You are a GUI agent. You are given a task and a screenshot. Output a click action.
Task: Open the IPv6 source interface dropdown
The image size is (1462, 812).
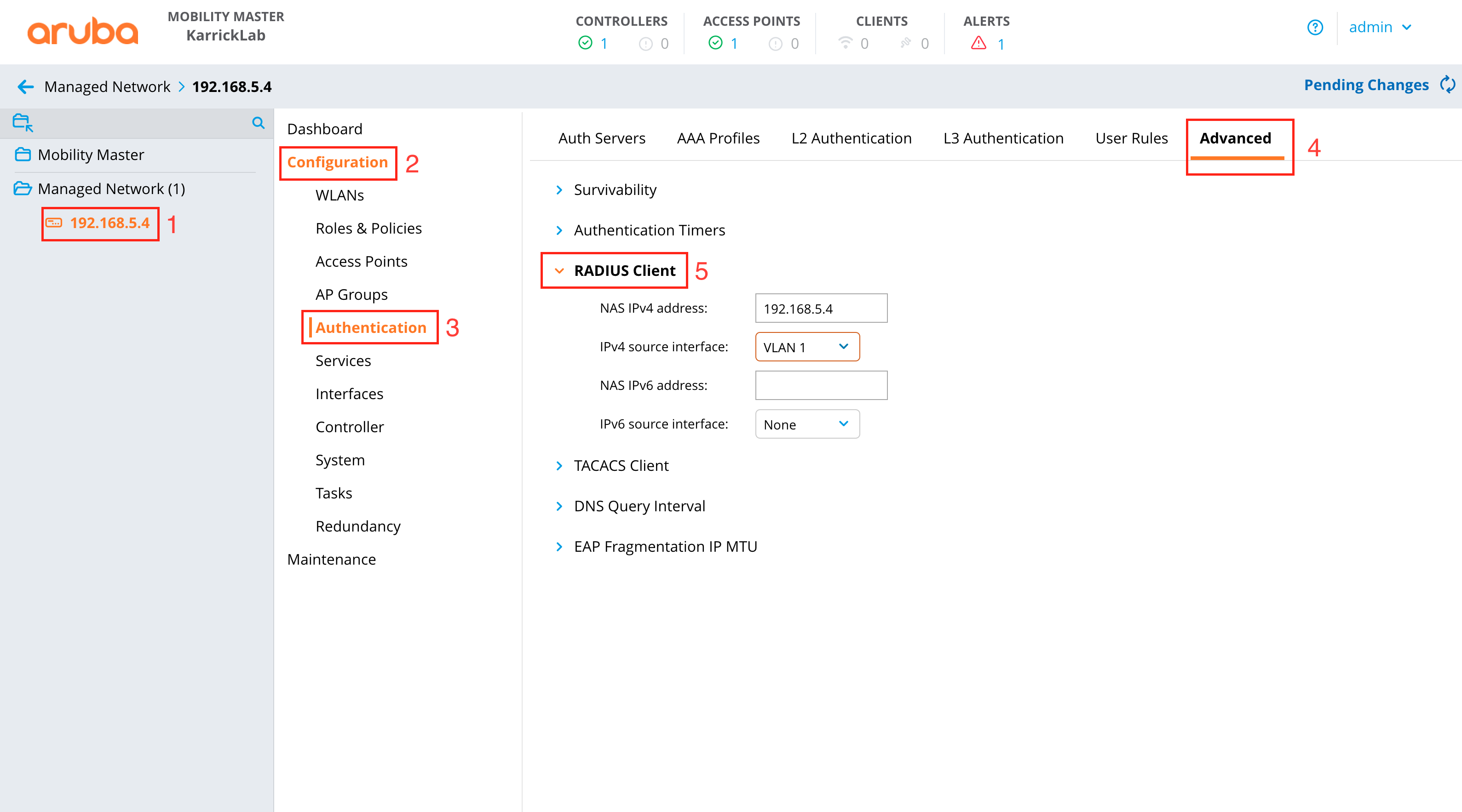tap(806, 424)
